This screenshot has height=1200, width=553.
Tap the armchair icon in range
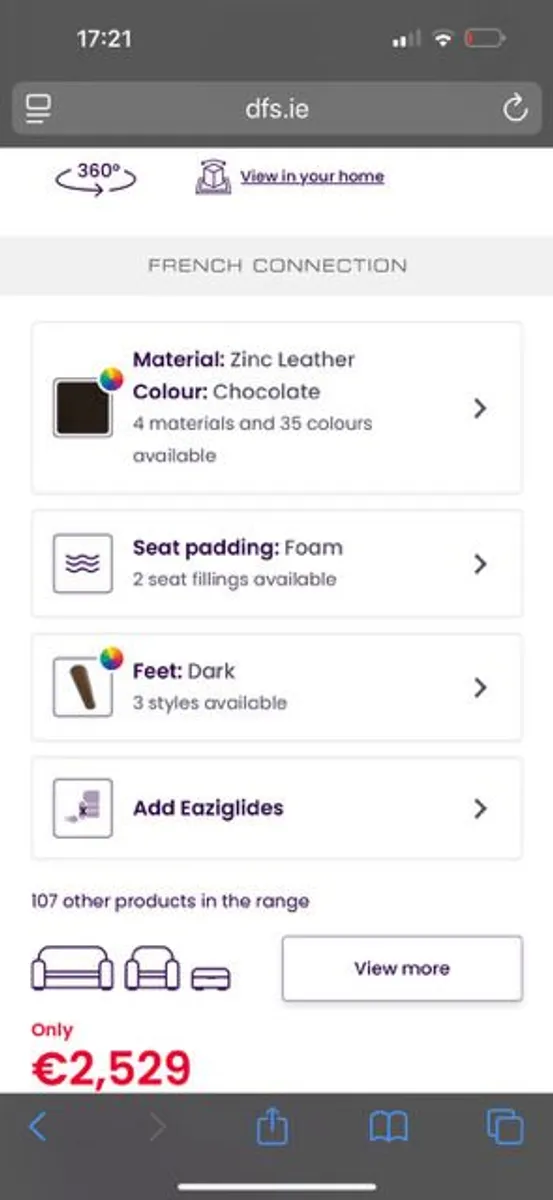pos(152,968)
